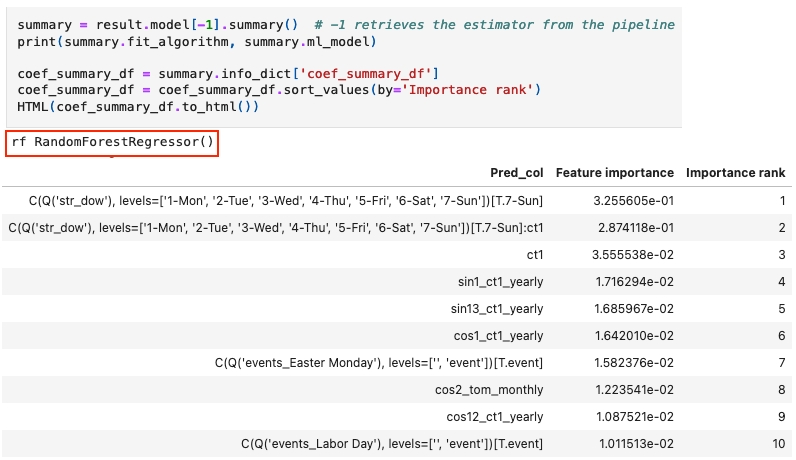Screen dimensions: 796x460
Task: Click the importance rank 10 cell
Action: [776, 443]
